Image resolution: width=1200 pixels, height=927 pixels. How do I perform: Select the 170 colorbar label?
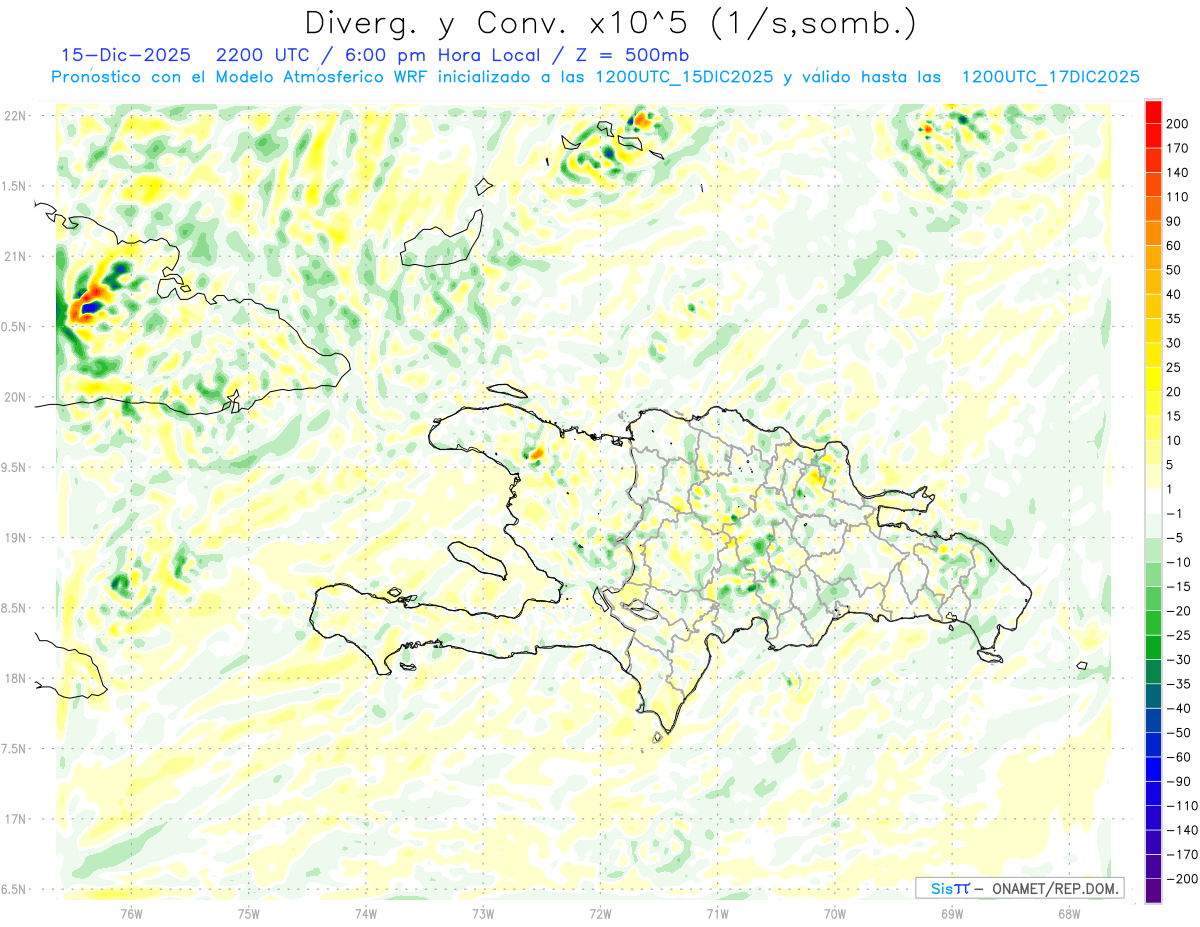pyautogui.click(x=1179, y=148)
